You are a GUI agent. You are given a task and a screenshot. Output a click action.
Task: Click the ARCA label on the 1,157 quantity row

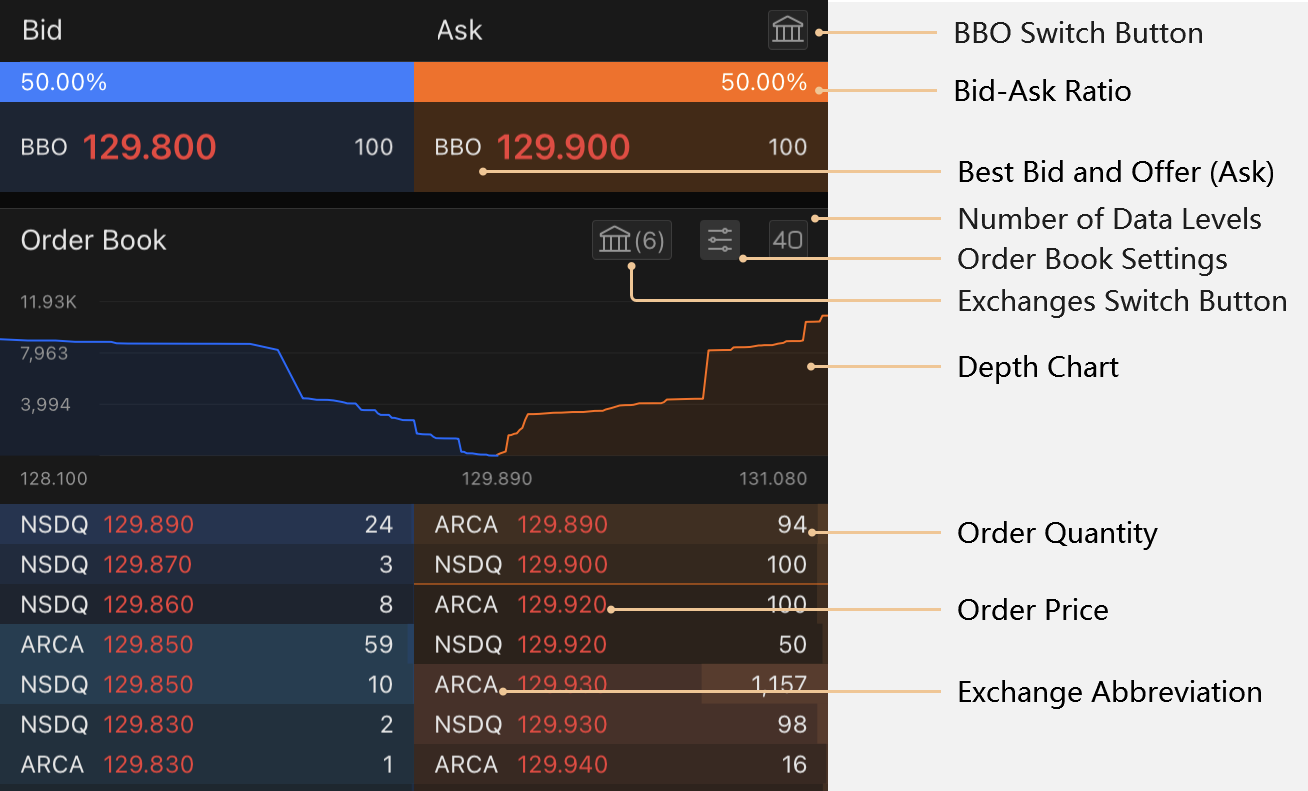466,684
